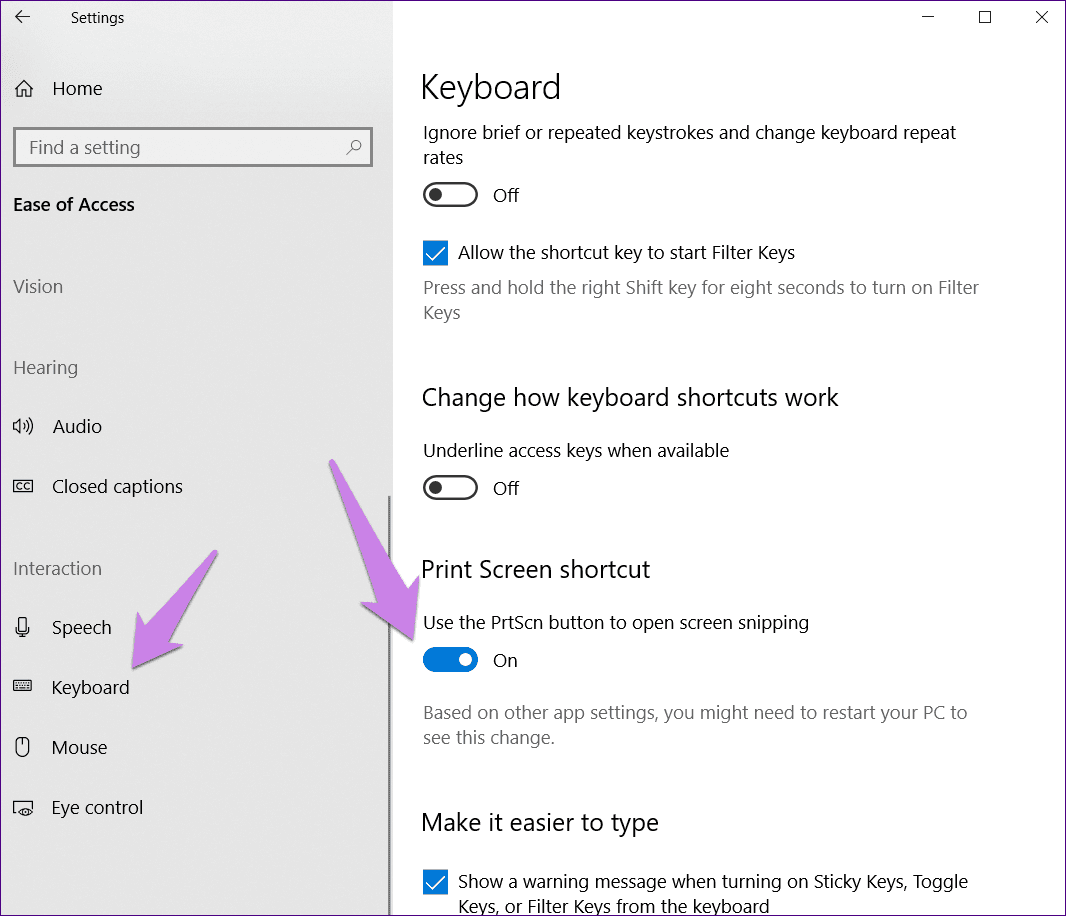Uncheck Show a warning message for Sticky Keys
Screen dimensions: 1066x916
pos(435,882)
